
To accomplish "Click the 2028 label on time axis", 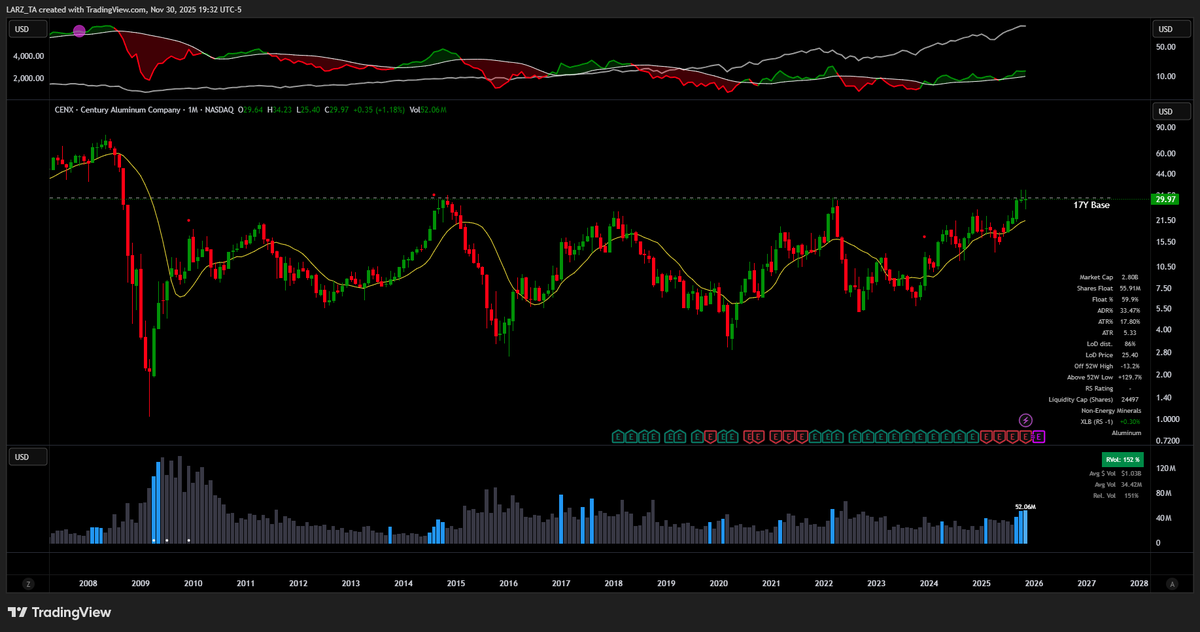I will click(x=1138, y=583).
